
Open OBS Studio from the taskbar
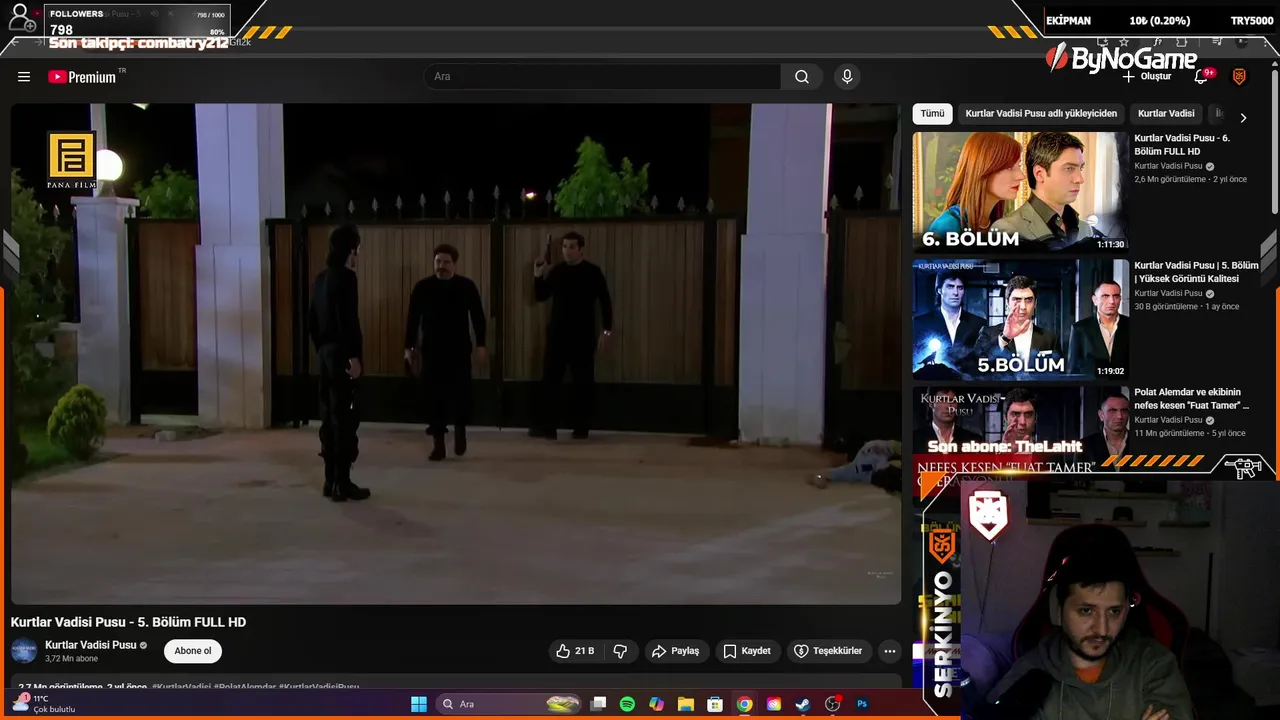[832, 704]
